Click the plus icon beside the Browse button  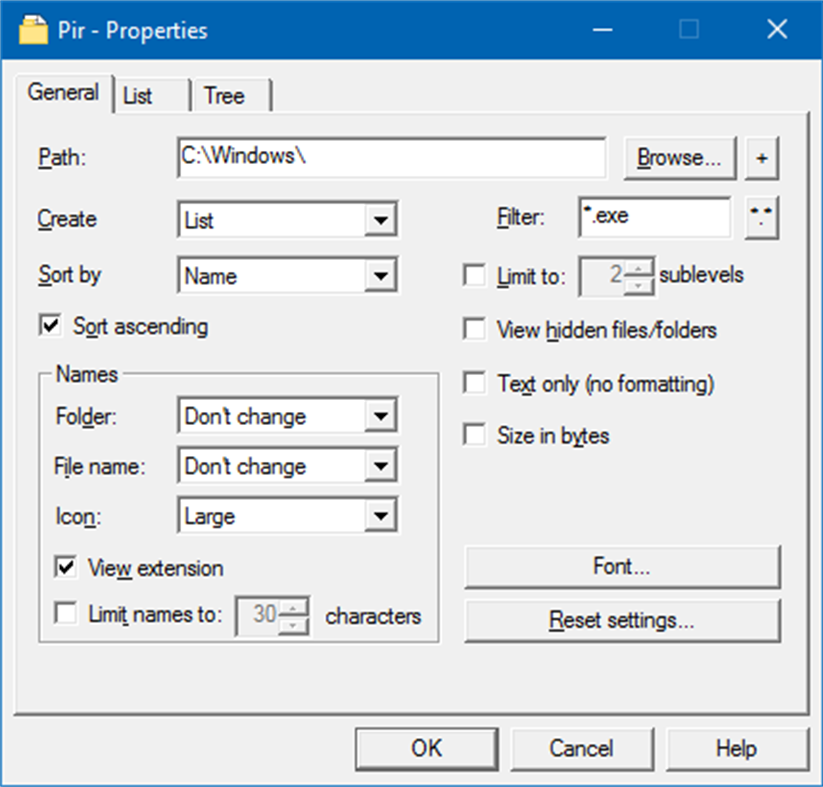[762, 157]
